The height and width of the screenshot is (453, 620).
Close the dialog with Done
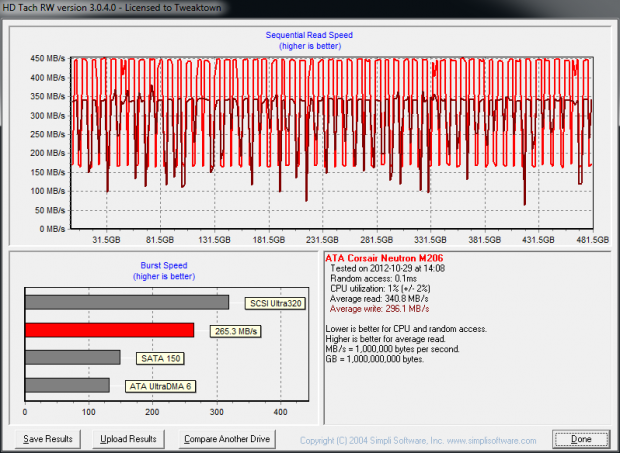pyautogui.click(x=581, y=439)
